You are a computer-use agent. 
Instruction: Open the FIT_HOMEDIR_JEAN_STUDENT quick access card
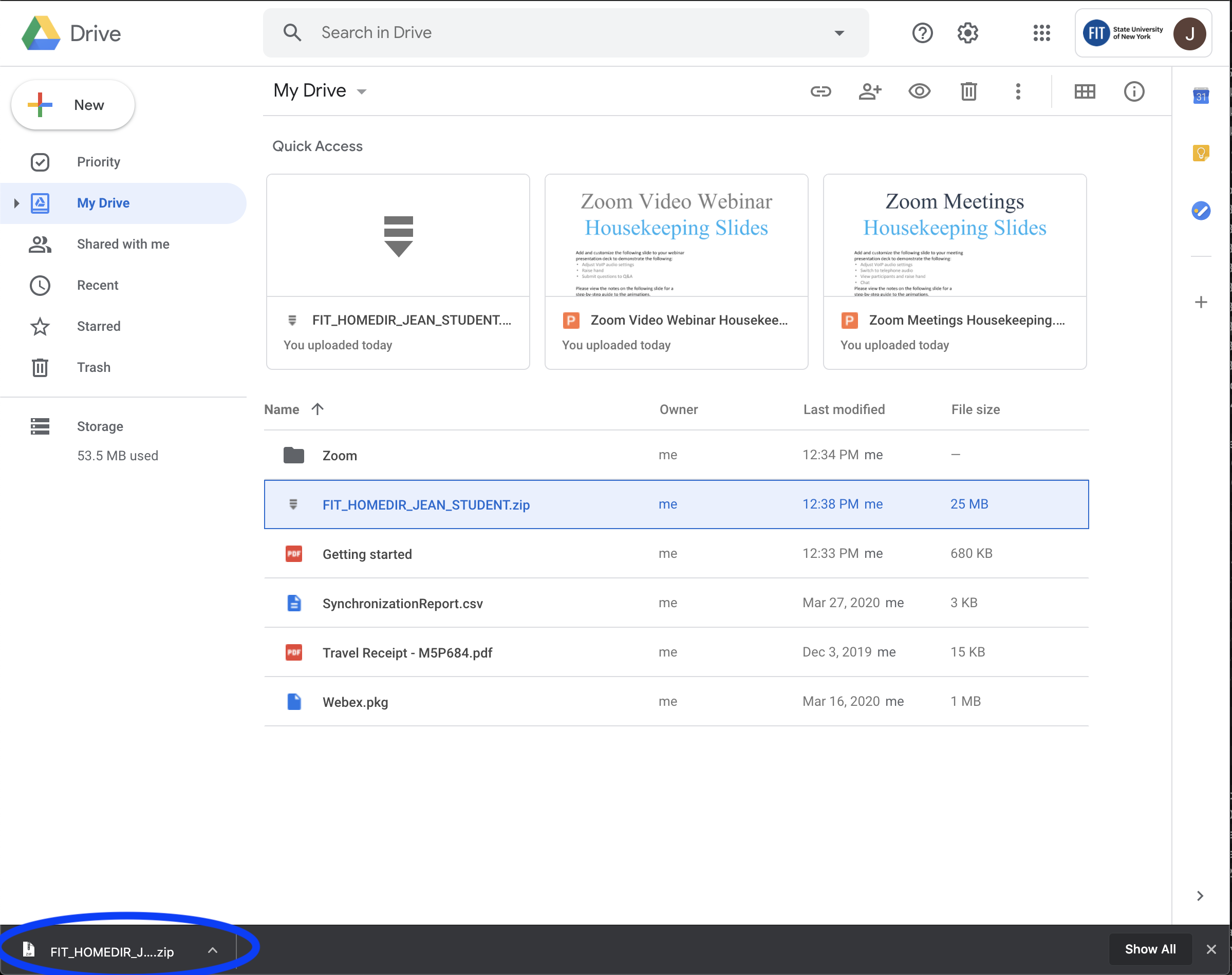[398, 272]
